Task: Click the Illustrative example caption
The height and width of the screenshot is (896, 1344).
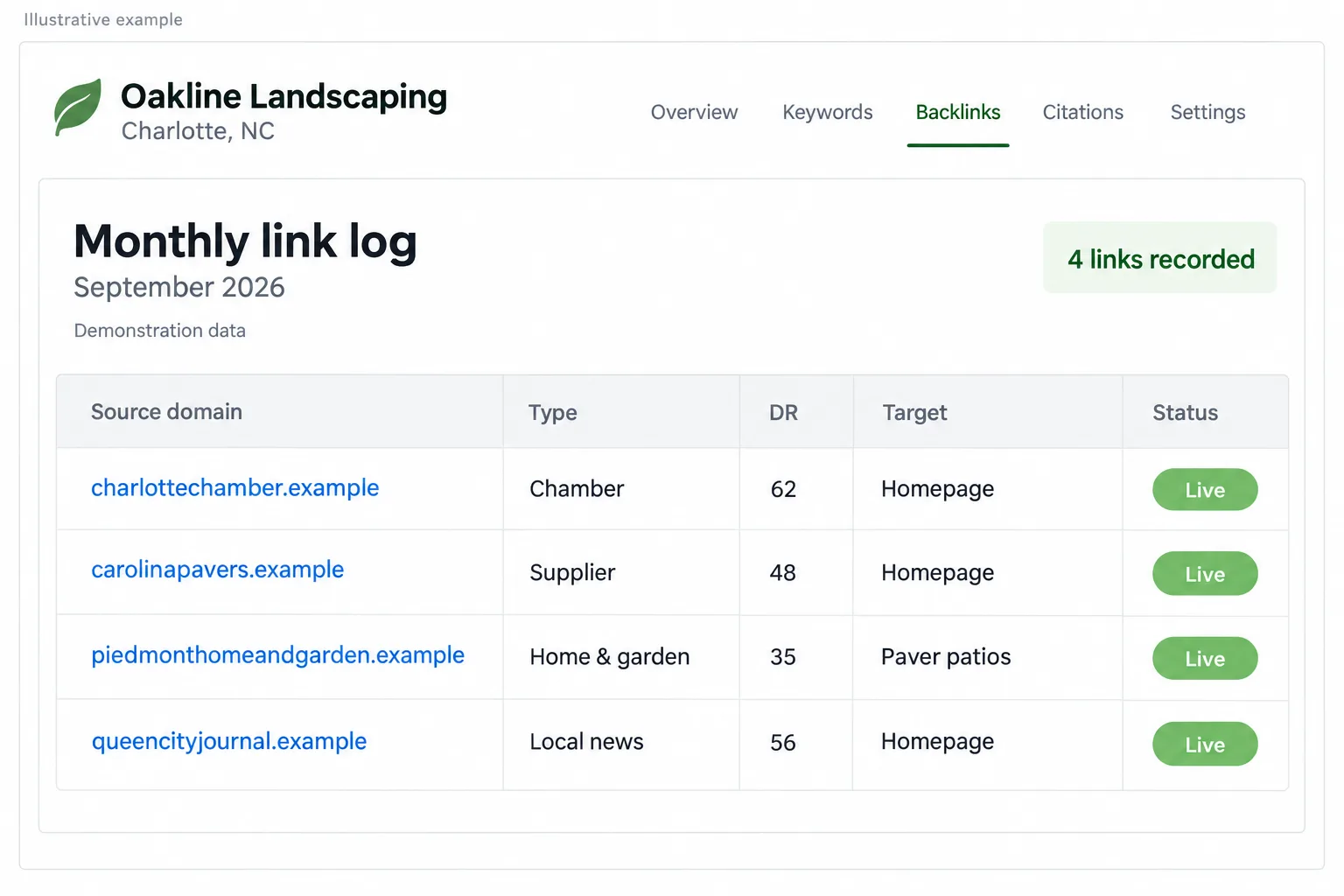Action: coord(103,19)
